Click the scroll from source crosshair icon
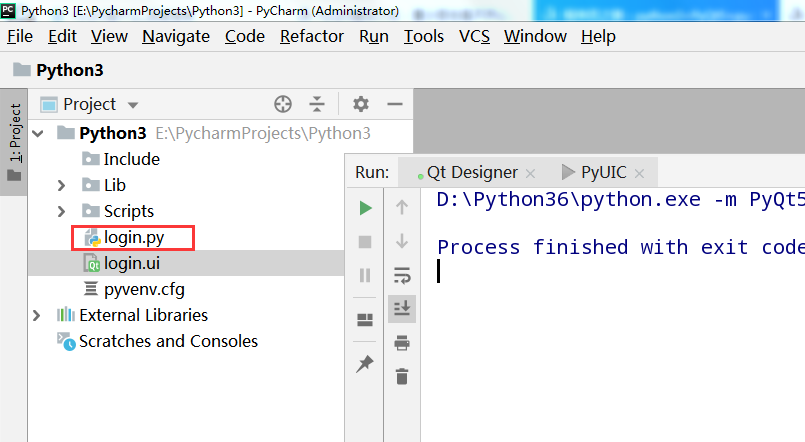This screenshot has height=442, width=805. [283, 104]
